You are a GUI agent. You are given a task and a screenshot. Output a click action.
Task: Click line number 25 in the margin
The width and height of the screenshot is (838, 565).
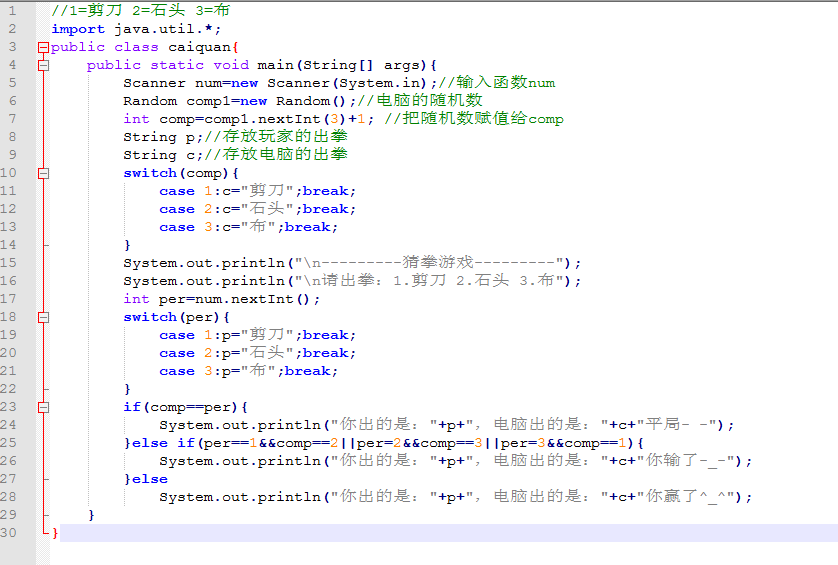click(8, 443)
